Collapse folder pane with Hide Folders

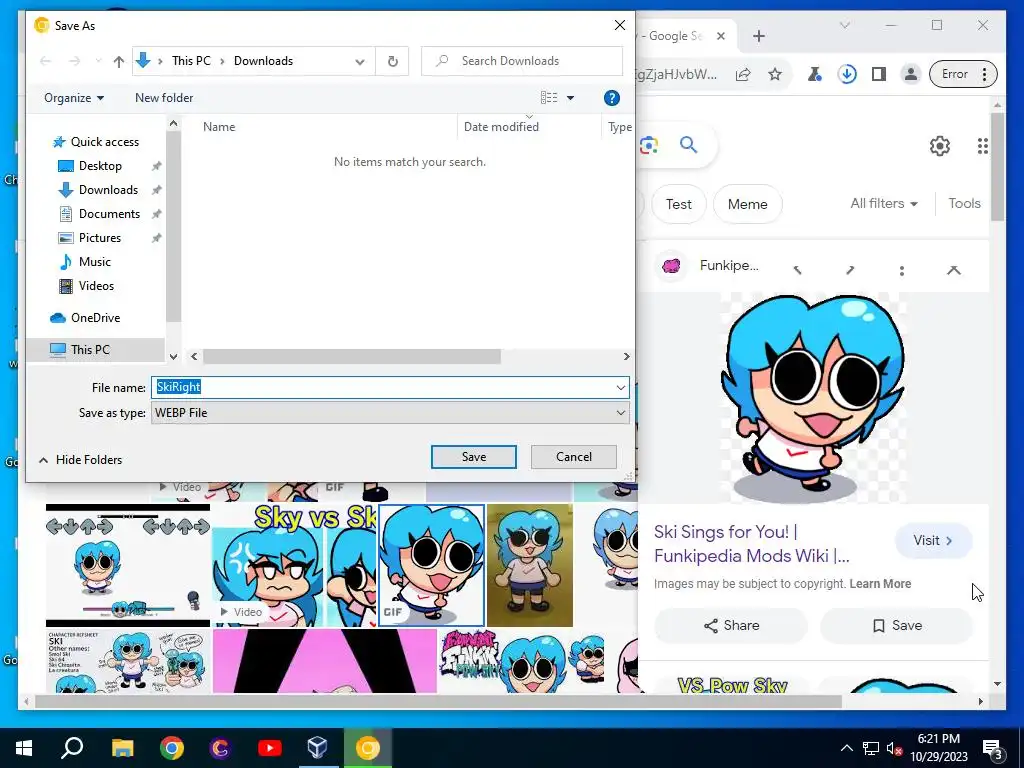(81, 460)
